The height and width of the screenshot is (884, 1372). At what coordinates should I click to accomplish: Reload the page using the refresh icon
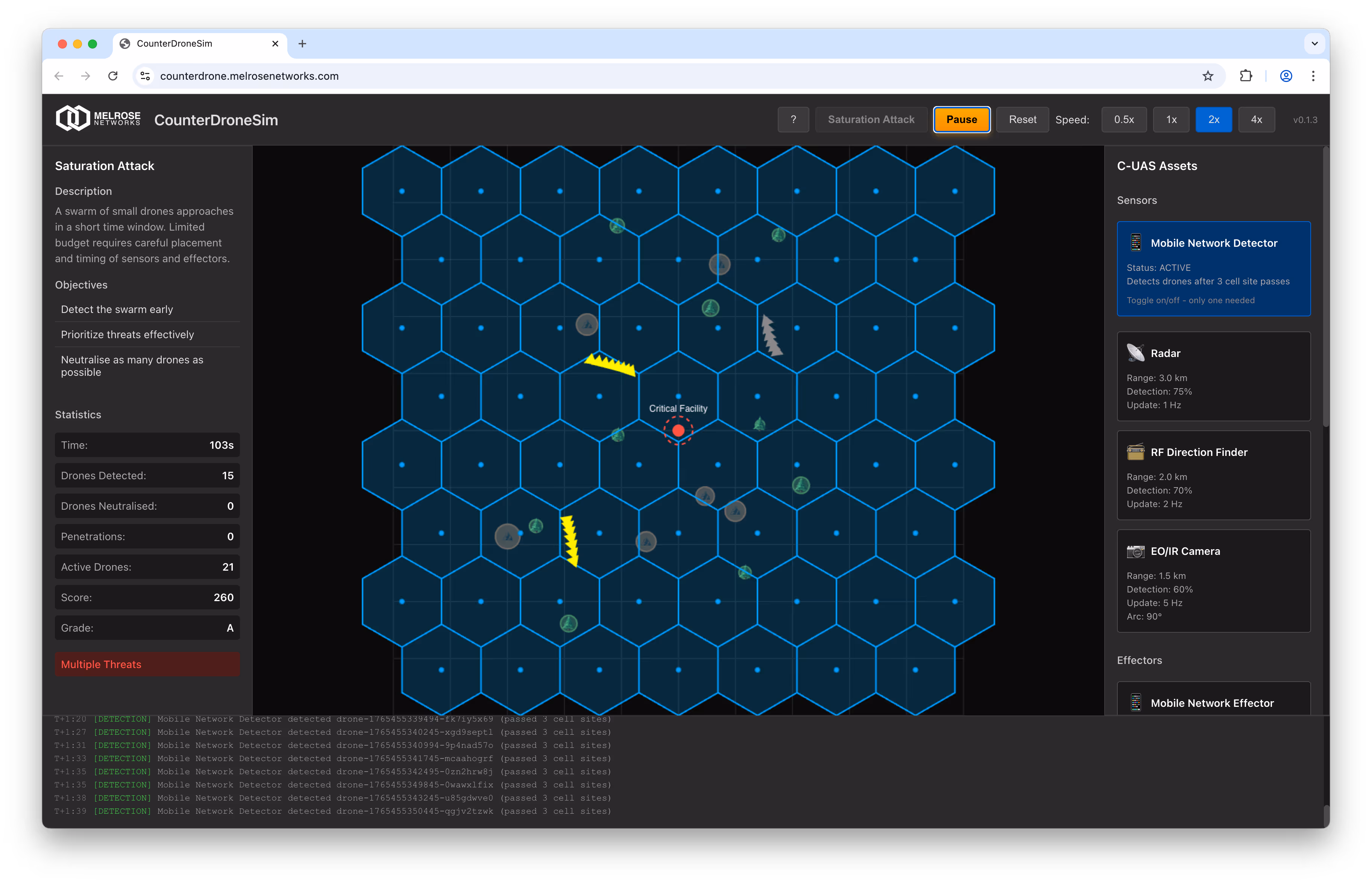(x=113, y=76)
